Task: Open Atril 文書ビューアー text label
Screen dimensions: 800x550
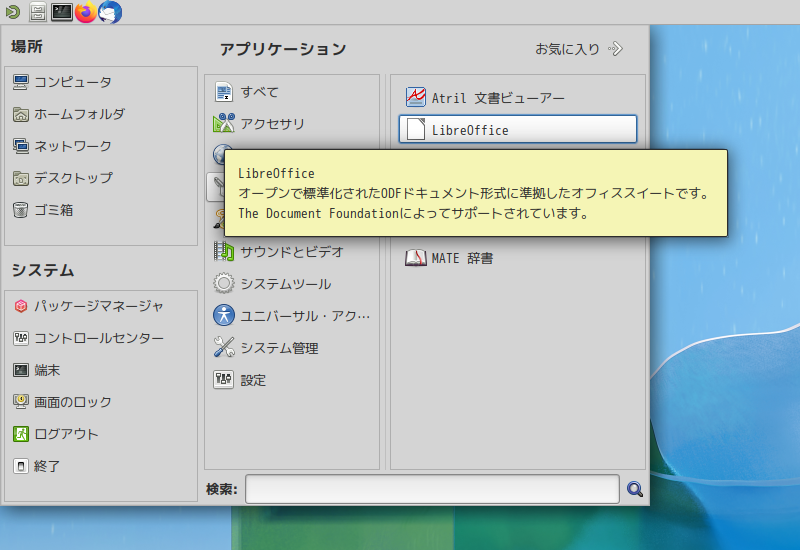Action: tap(498, 98)
